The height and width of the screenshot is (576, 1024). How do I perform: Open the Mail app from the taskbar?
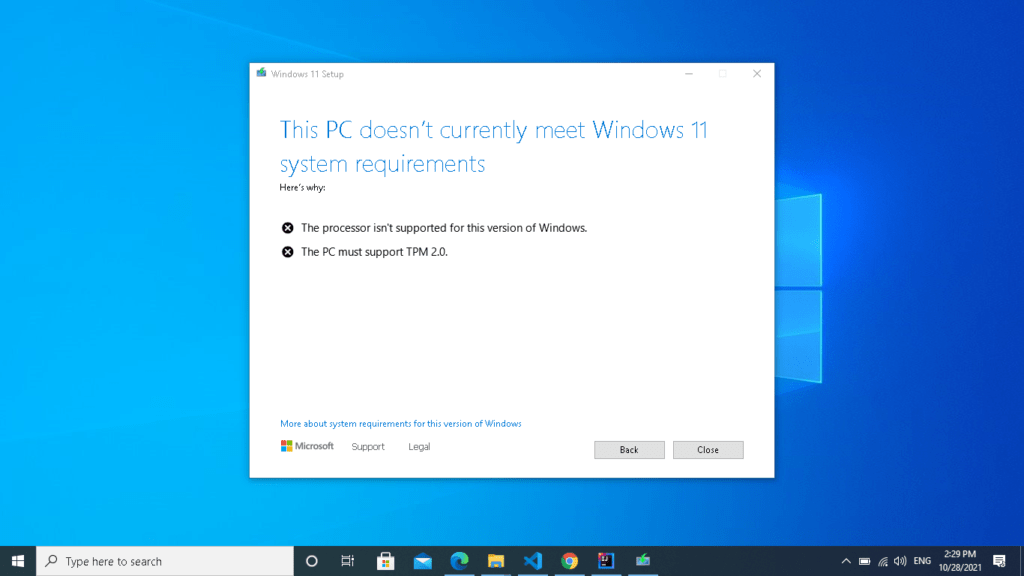coord(422,560)
